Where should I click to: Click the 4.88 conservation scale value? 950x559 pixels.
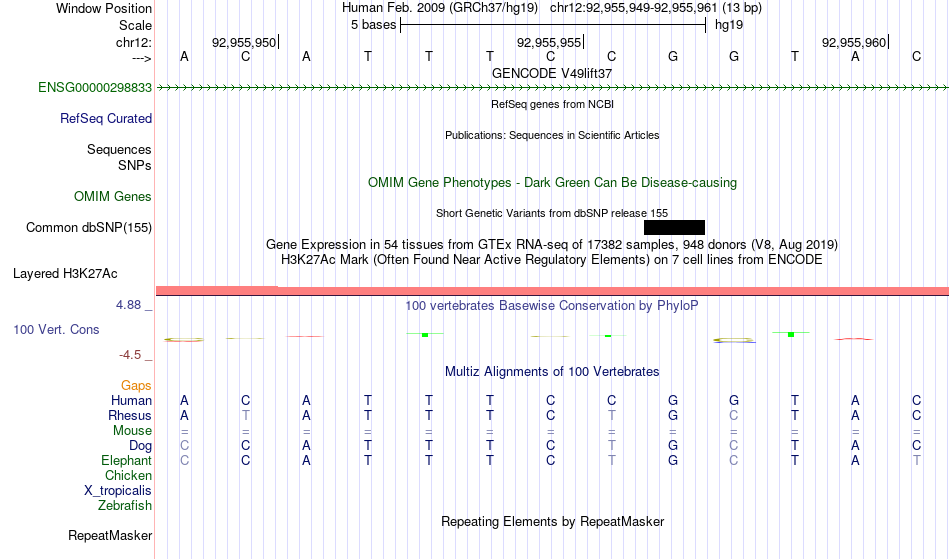pyautogui.click(x=128, y=305)
